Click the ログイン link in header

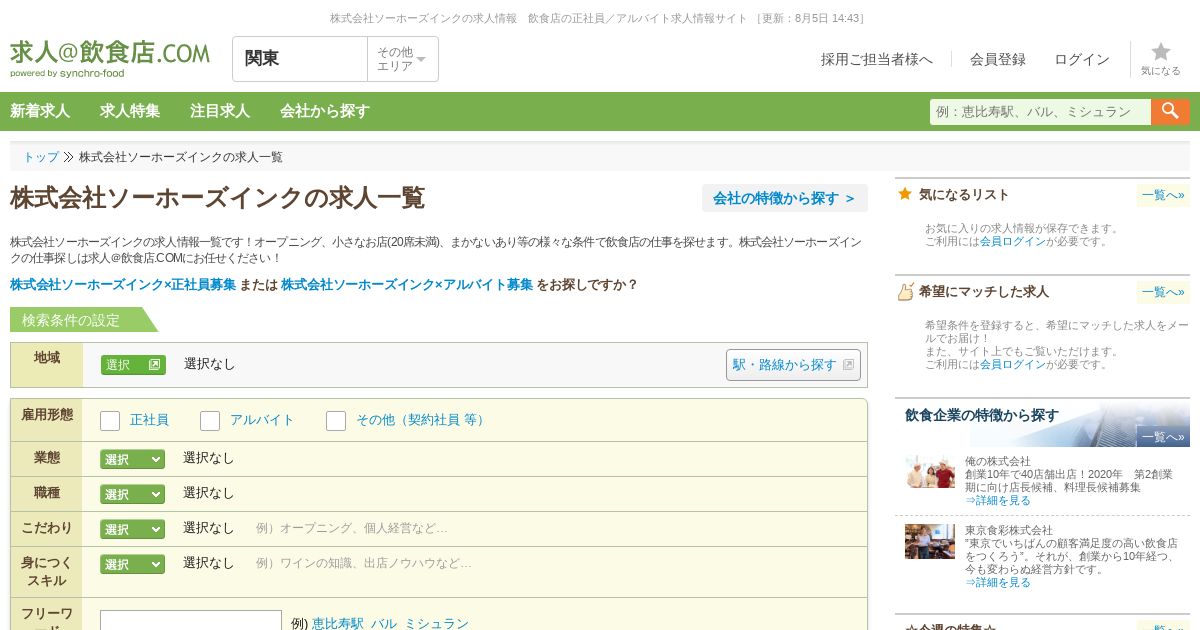click(x=1082, y=59)
